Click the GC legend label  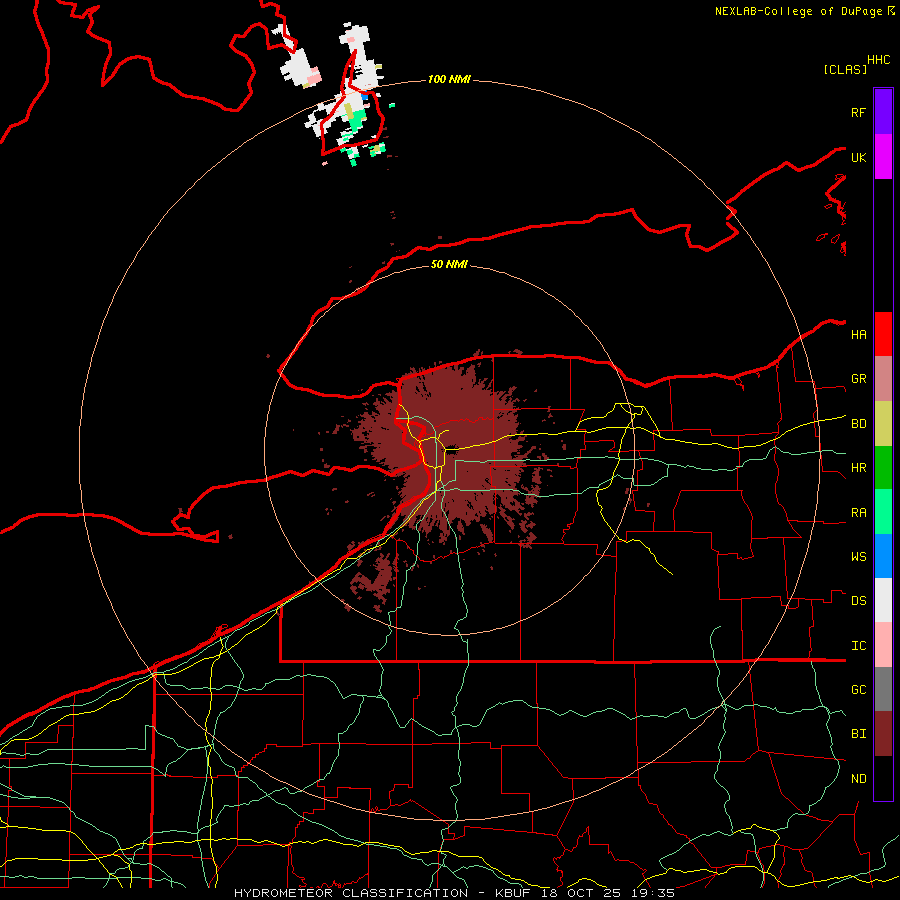(859, 690)
